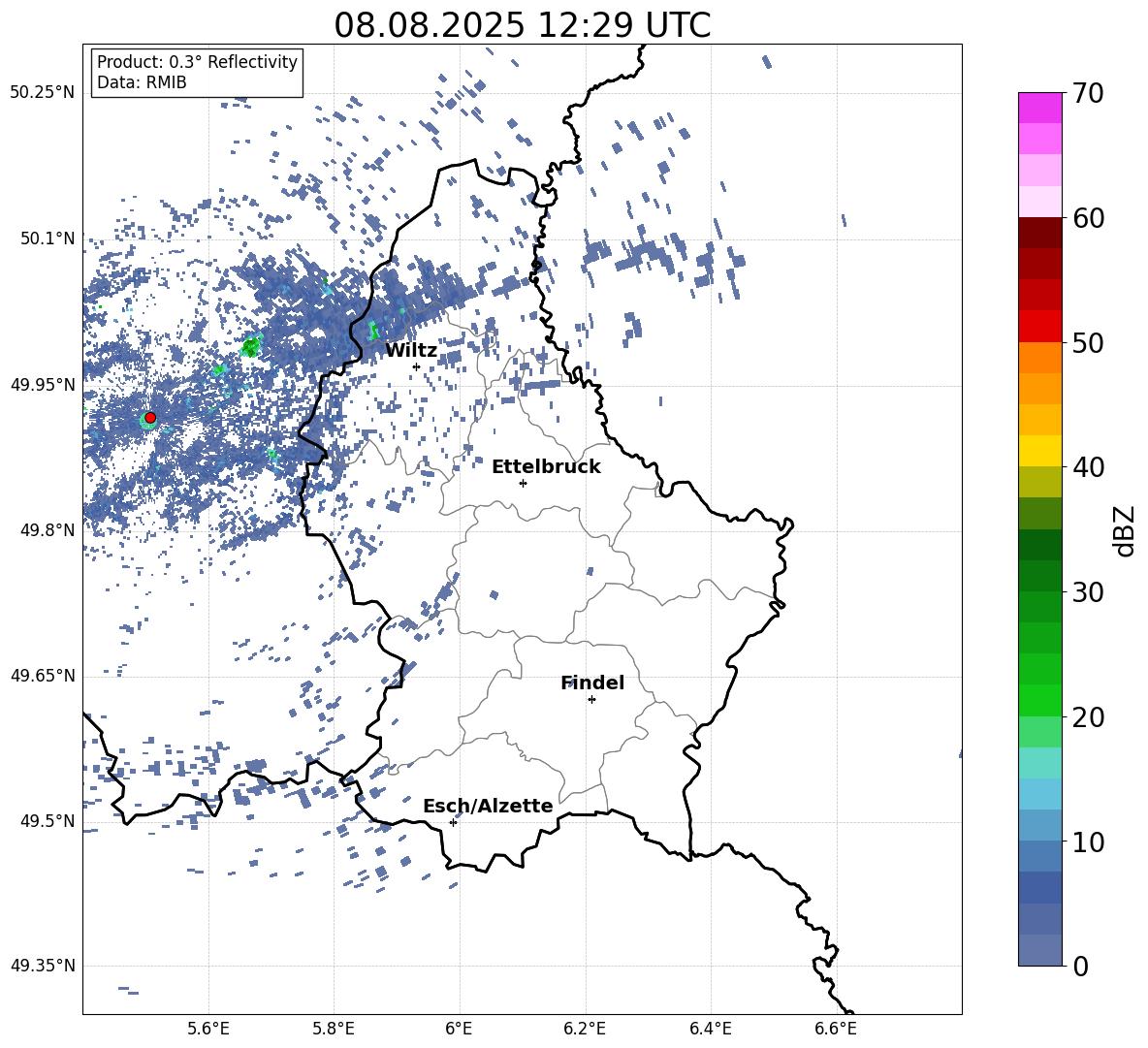1148x1048 pixels.
Task: Click the 6°E longitude label
Action: 460,1029
